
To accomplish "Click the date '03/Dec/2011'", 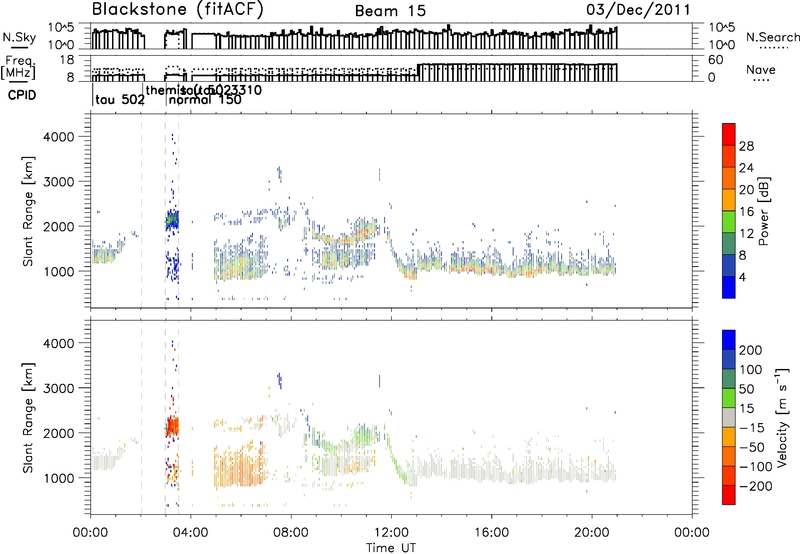I will tap(638, 10).
